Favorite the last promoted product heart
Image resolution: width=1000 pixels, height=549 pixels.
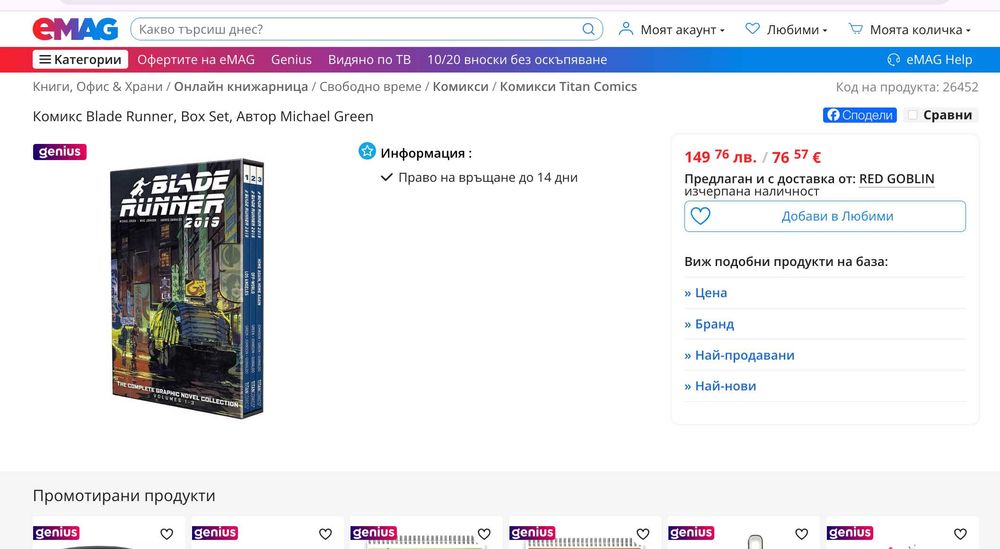tap(960, 534)
